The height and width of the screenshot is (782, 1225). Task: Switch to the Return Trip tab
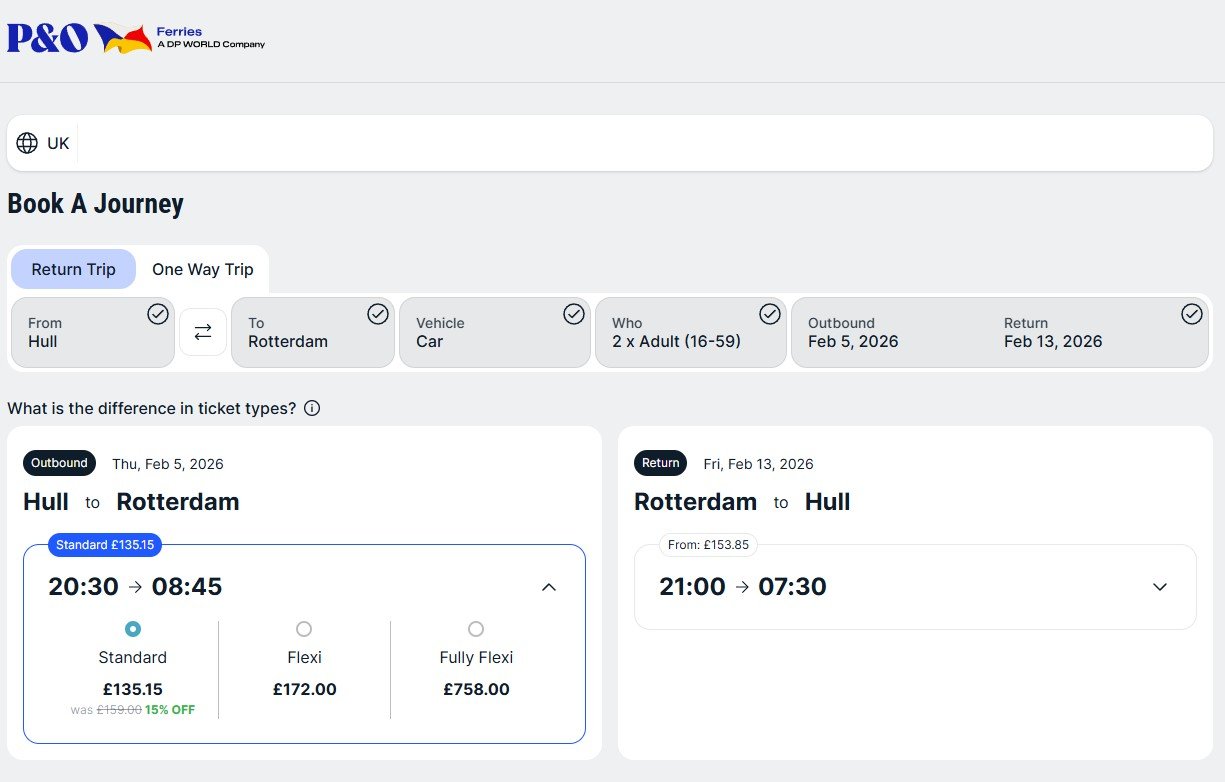click(x=73, y=268)
